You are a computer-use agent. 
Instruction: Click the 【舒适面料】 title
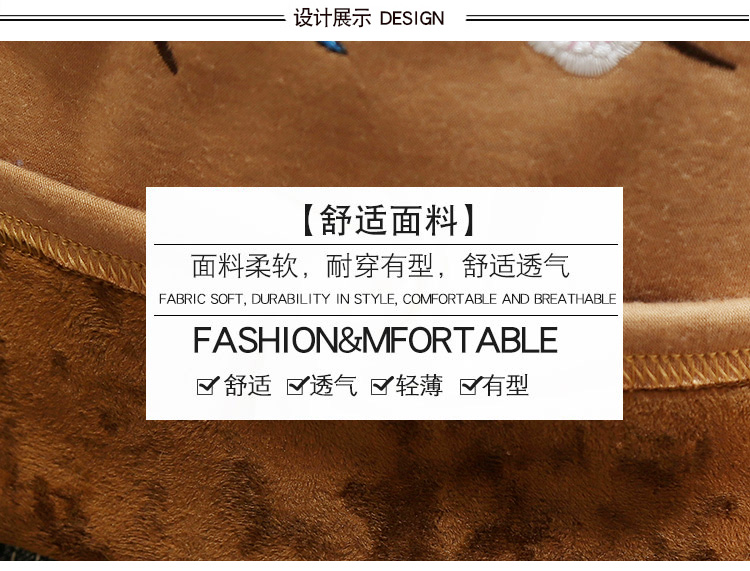pos(389,220)
